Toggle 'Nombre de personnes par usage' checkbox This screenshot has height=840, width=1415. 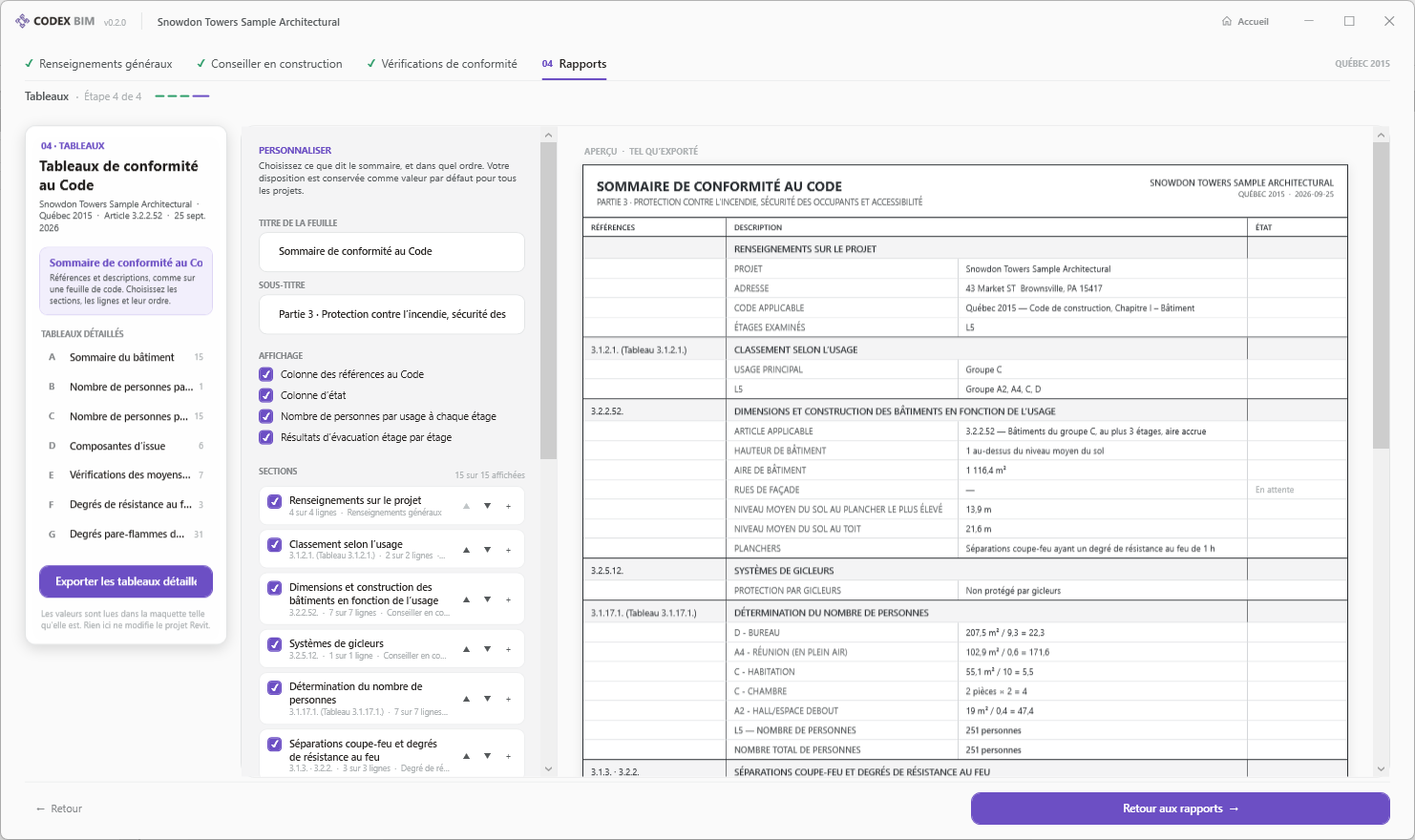266,416
